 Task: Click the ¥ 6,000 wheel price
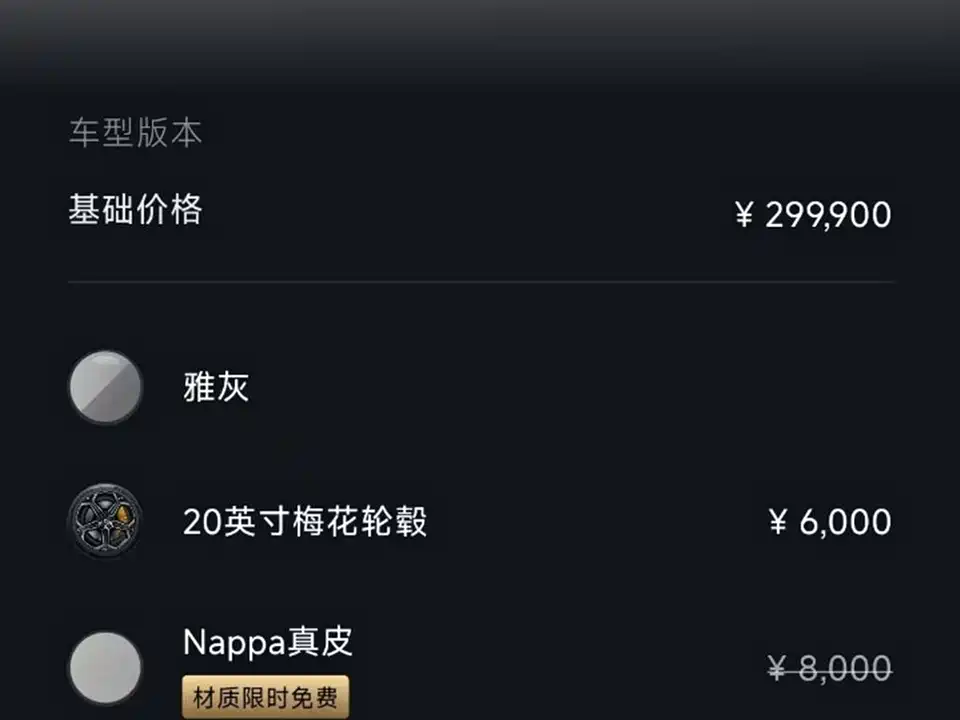[829, 522]
